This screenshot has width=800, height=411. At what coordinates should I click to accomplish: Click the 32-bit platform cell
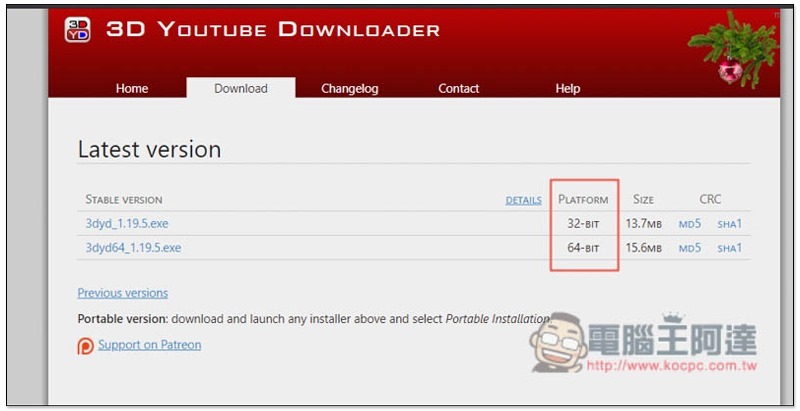coord(583,224)
